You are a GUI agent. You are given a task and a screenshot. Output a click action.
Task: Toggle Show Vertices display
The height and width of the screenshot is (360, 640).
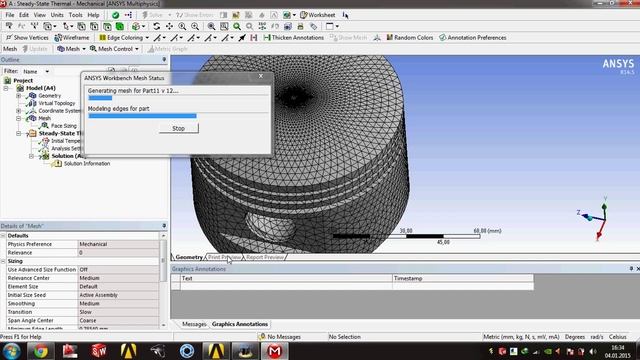pos(27,38)
